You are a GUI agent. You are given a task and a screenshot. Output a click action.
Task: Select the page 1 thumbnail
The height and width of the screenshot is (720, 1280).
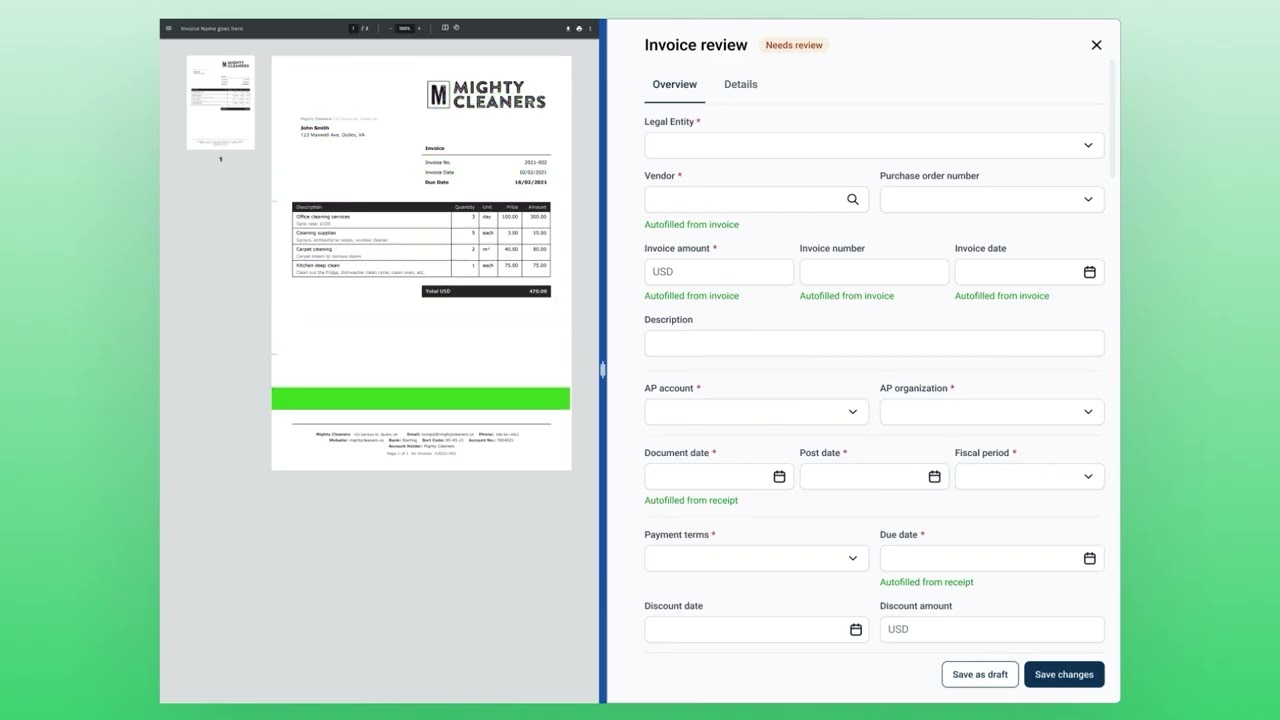(221, 102)
